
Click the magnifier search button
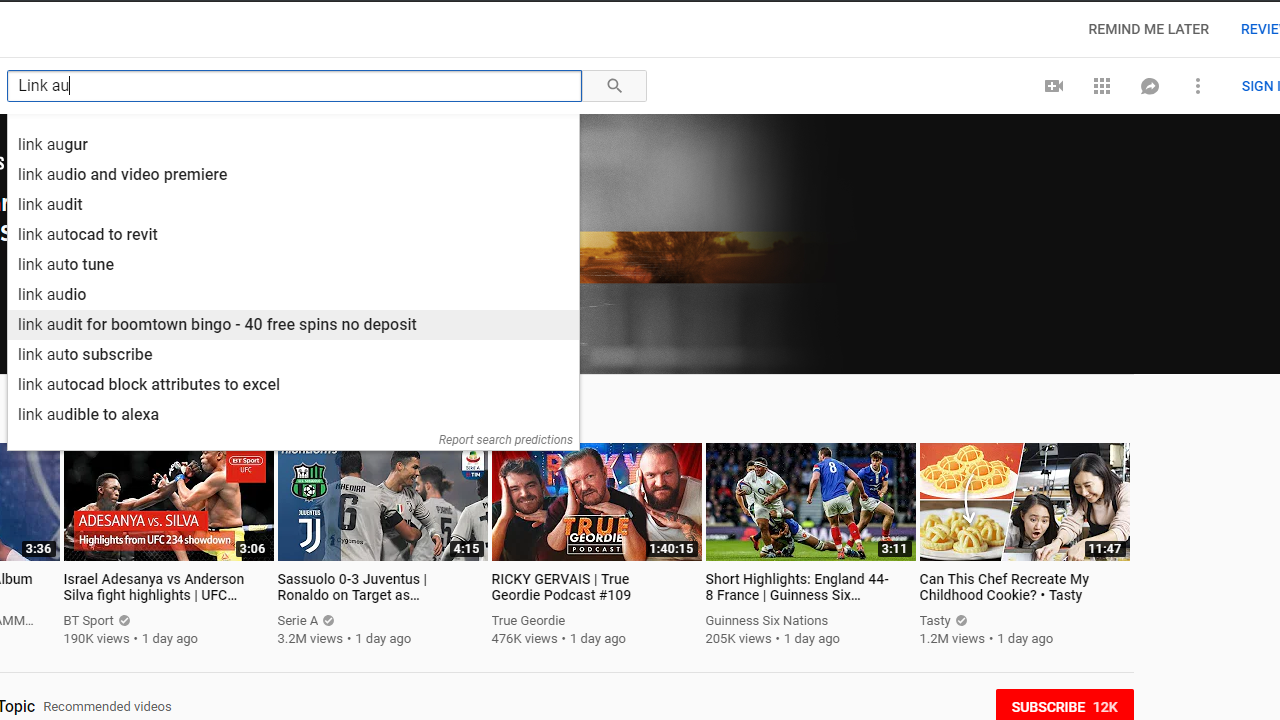point(614,86)
